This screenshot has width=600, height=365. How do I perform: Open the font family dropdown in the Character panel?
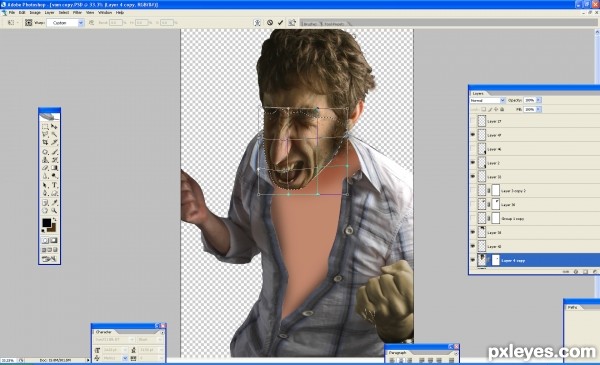132,339
